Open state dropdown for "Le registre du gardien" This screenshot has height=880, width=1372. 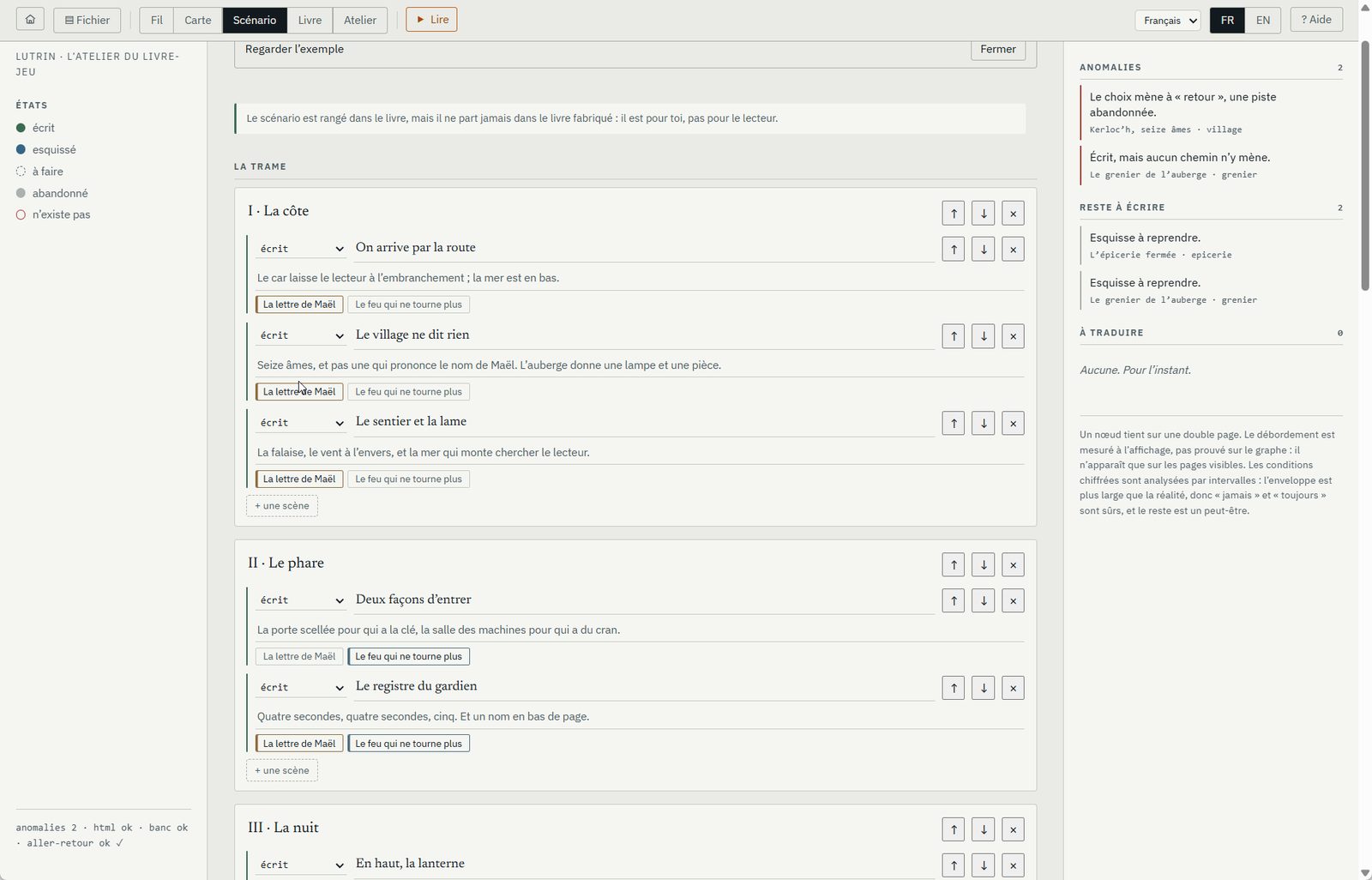point(301,687)
